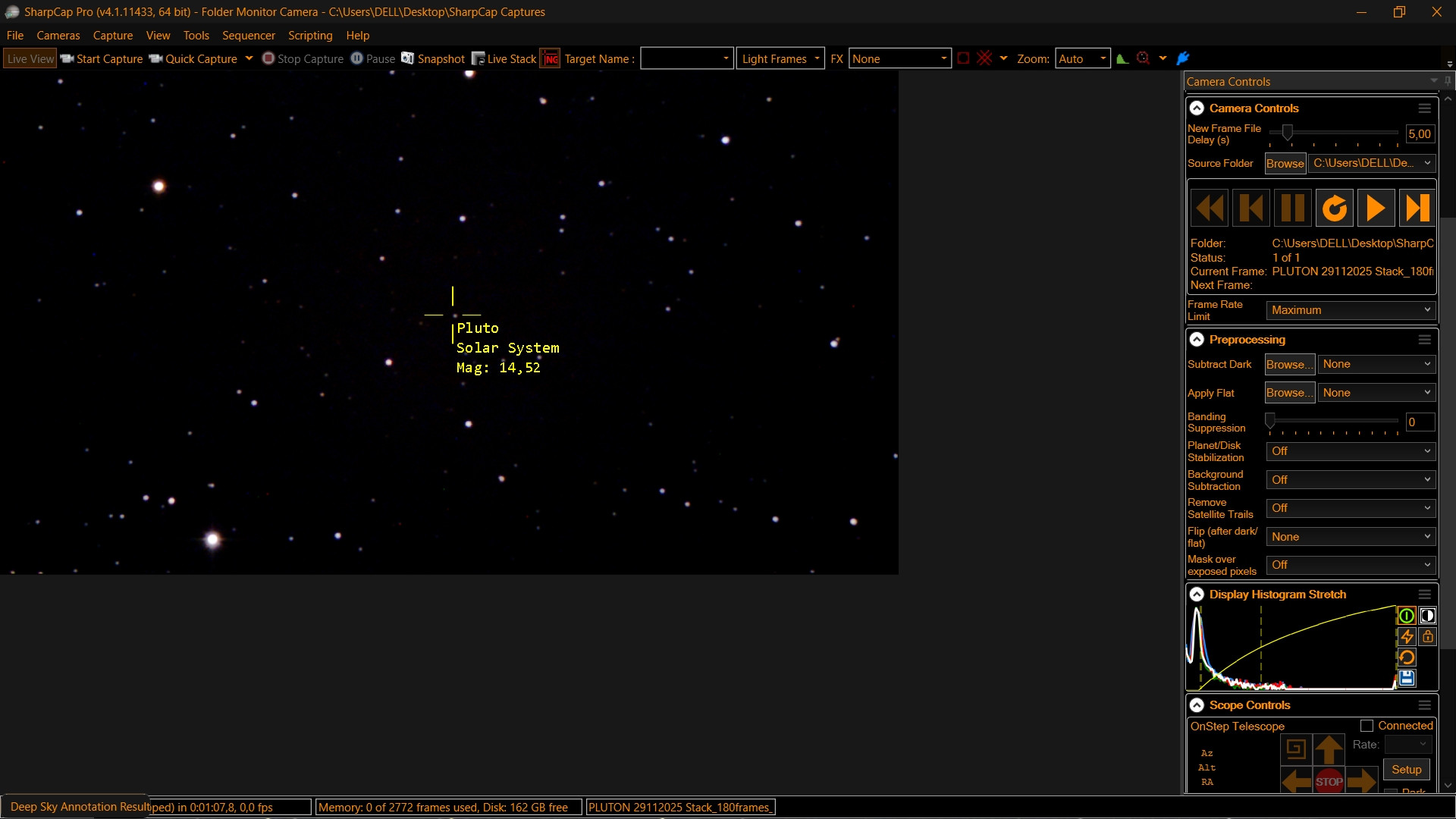Screen dimensions: 1456x819
Task: Take a Snapshot
Action: (433, 59)
